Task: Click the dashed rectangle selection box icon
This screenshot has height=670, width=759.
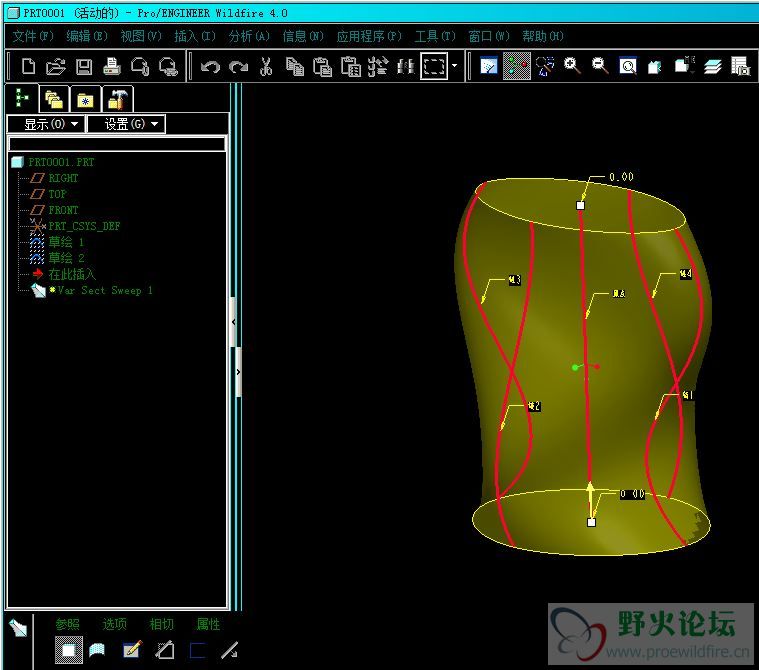Action: coord(434,66)
